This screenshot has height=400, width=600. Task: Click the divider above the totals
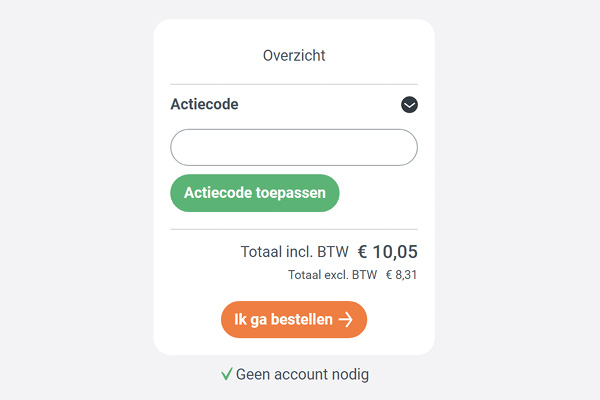point(294,229)
